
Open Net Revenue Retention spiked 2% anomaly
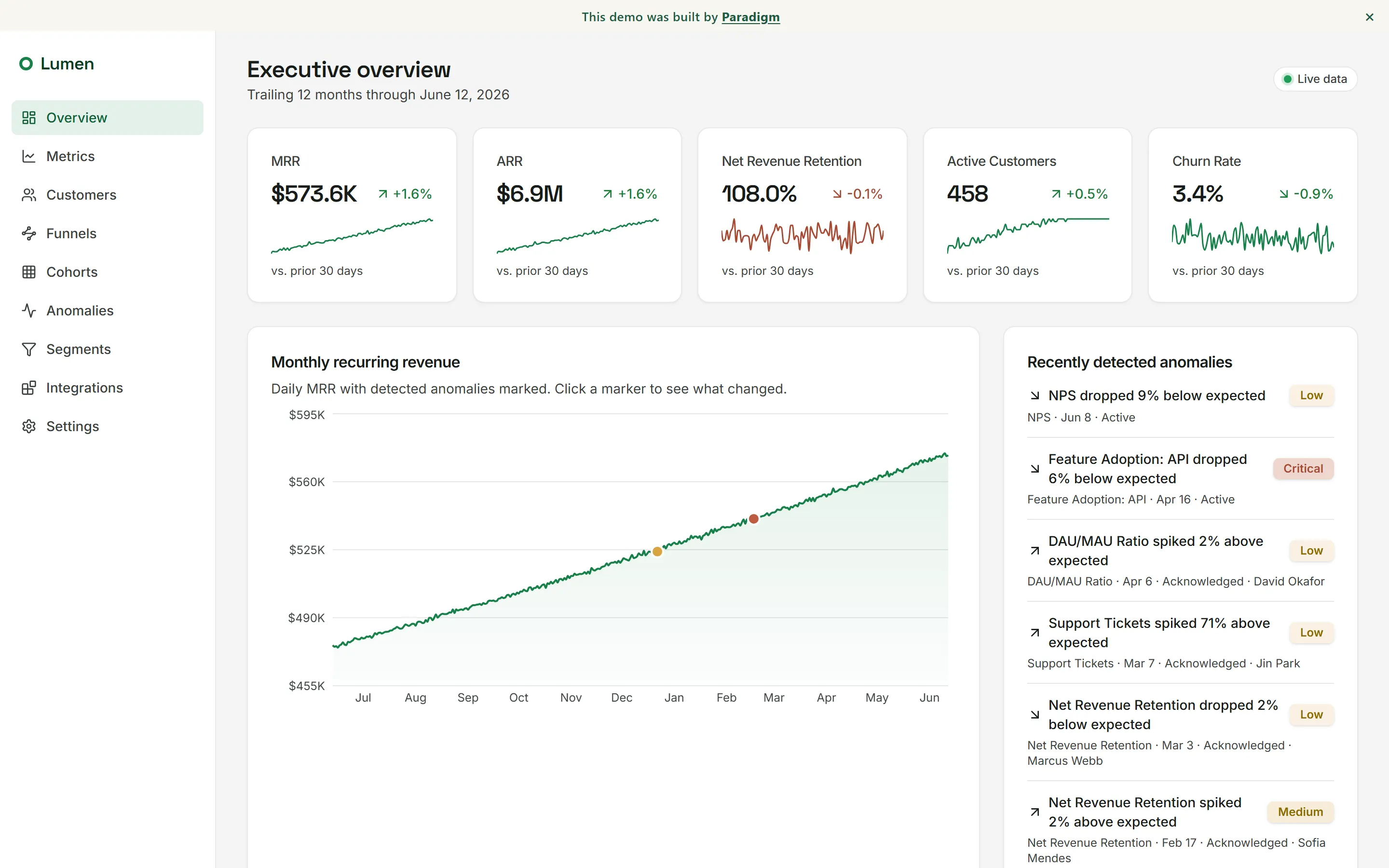point(1180,829)
